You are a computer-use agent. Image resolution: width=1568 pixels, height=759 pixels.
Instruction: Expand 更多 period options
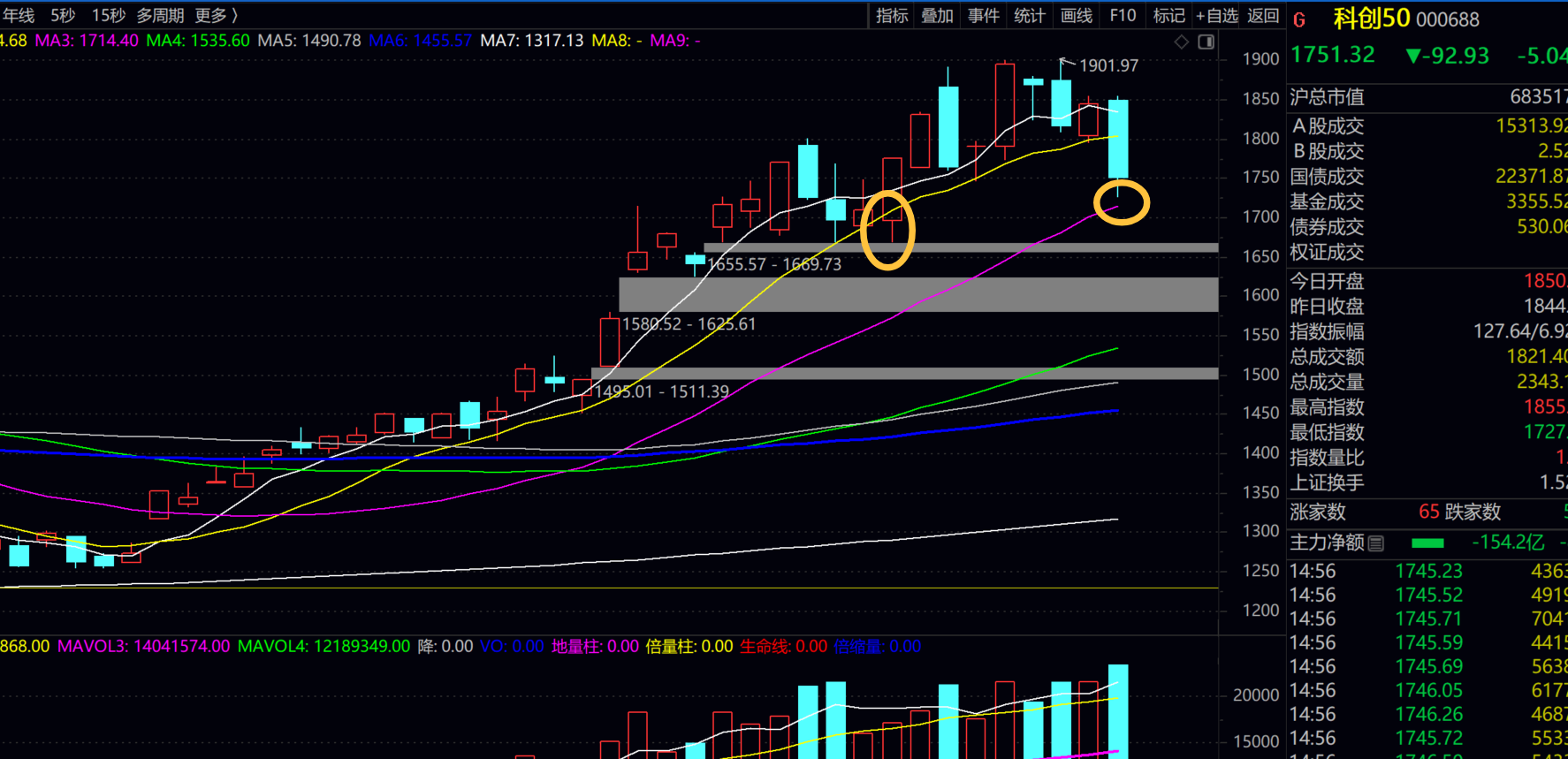pyautogui.click(x=217, y=15)
